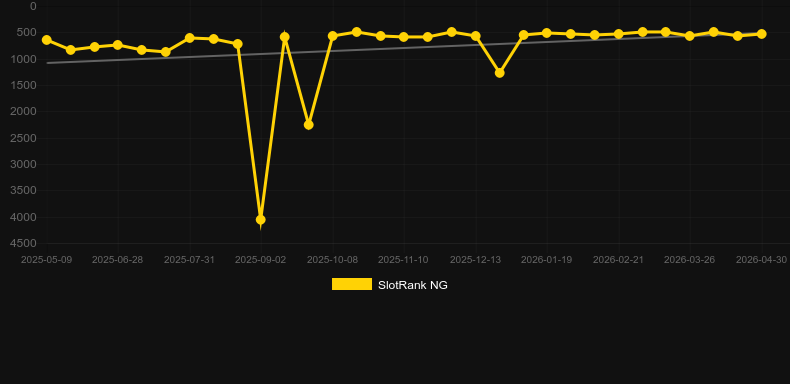Toggle the SlotRank NG legend label
Viewport: 790px width, 384px height.
click(413, 285)
